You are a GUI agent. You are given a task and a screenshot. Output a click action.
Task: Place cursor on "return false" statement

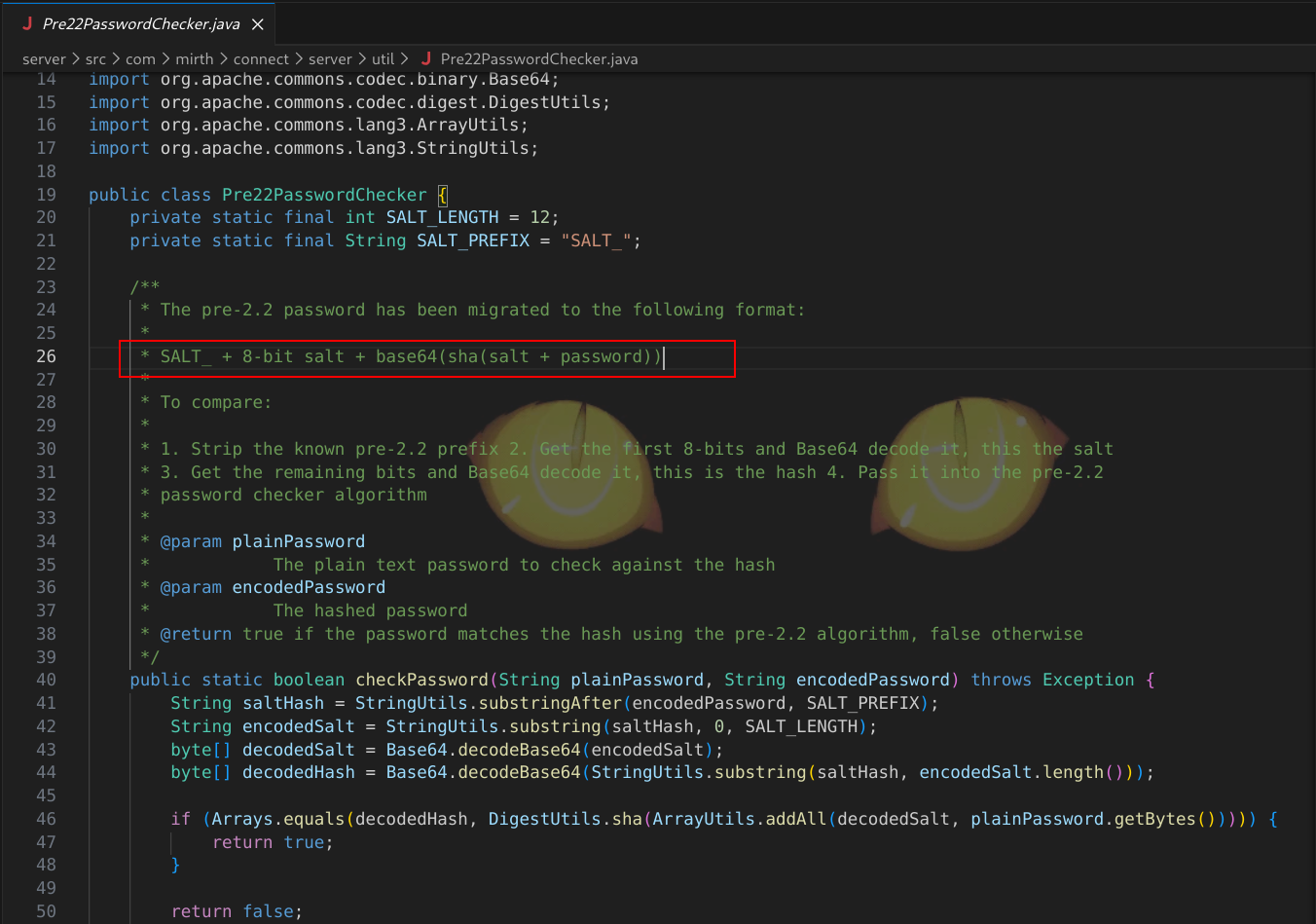236,911
